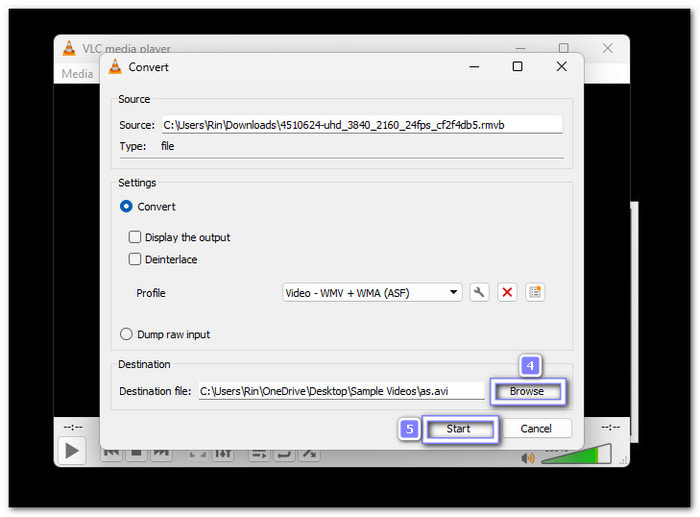Click the volume speaker mute icon
The width and height of the screenshot is (700, 517).
pyautogui.click(x=528, y=458)
